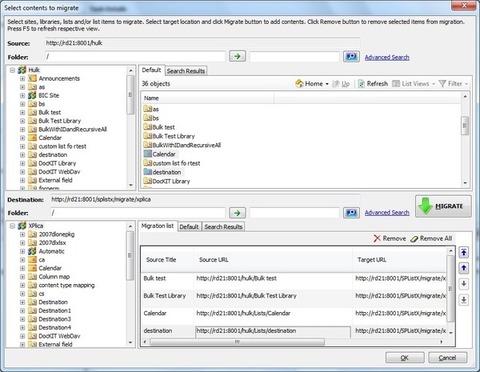Switch to source Search Results tab
The height and width of the screenshot is (372, 480).
pos(186,71)
